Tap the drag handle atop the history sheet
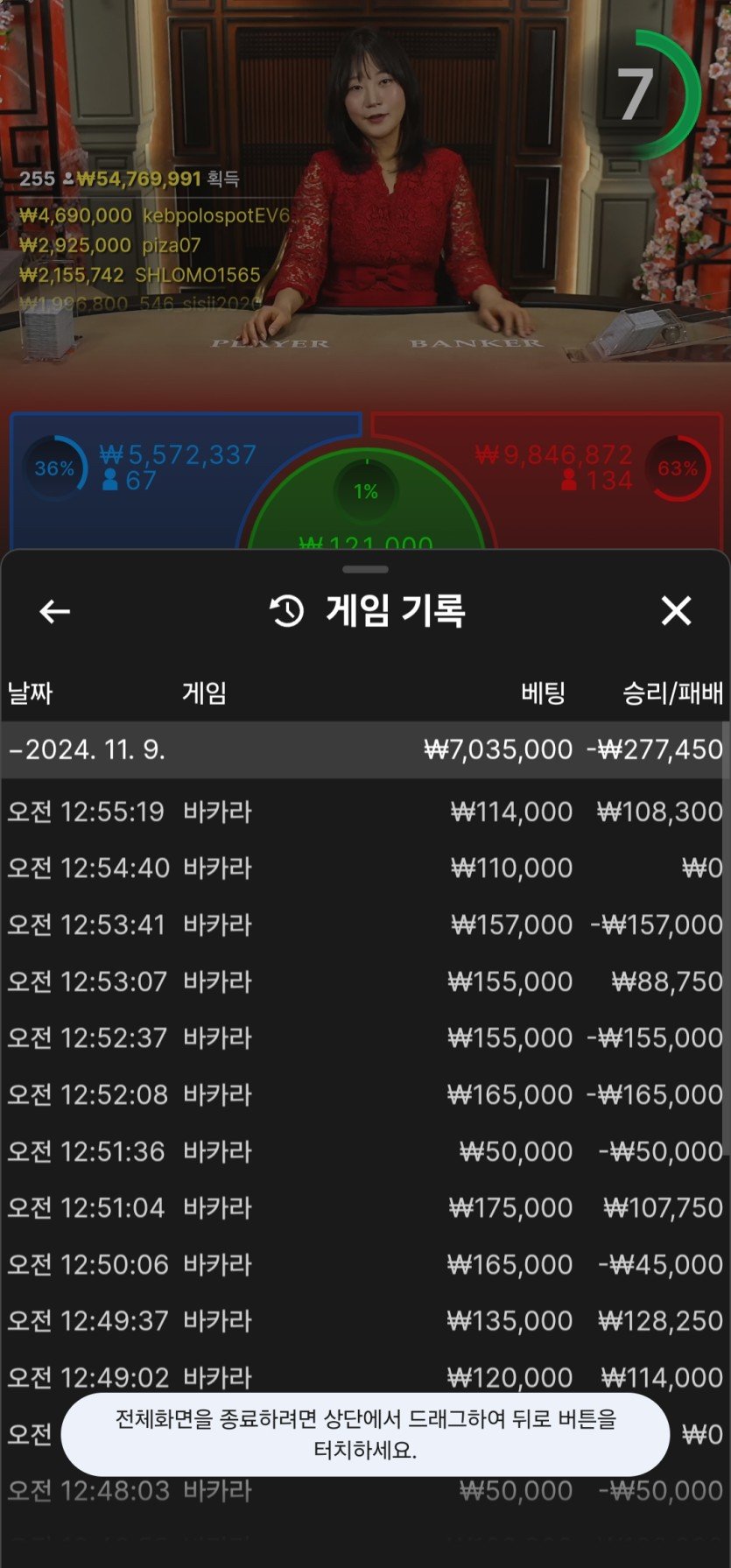The height and width of the screenshot is (1568, 731). coord(365,570)
